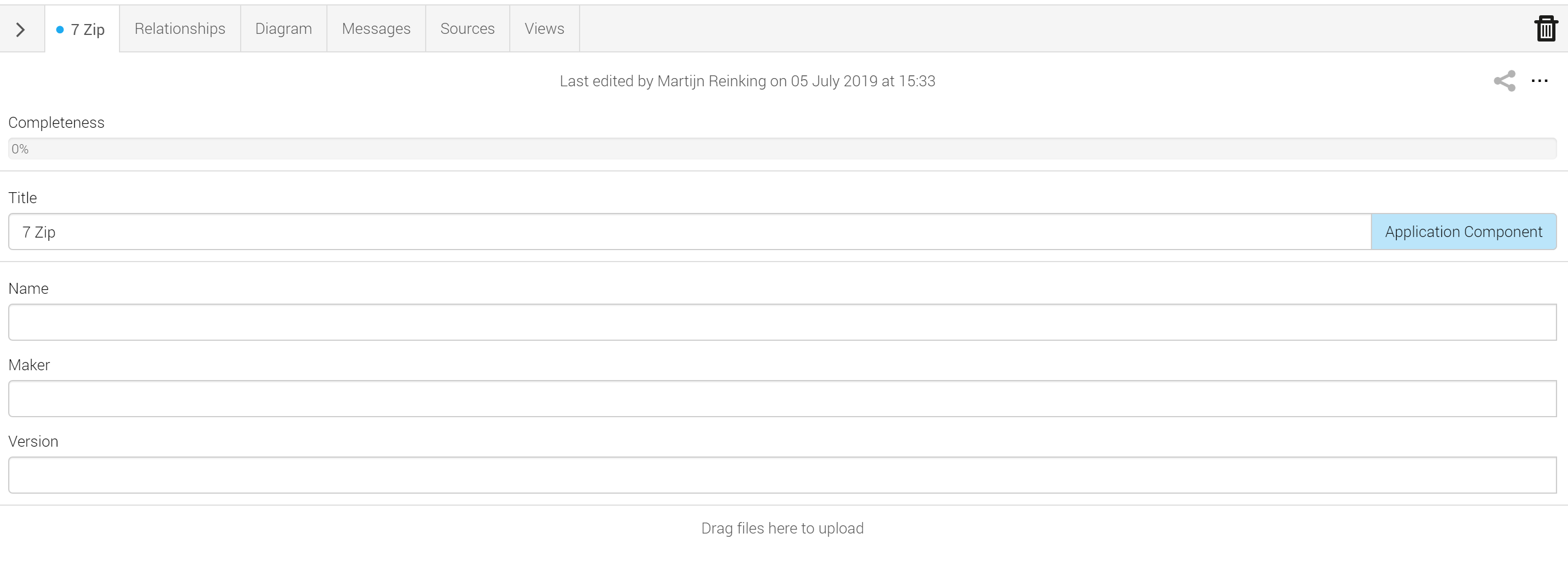1568x569 pixels.
Task: Click into the Maker field
Action: pos(782,399)
